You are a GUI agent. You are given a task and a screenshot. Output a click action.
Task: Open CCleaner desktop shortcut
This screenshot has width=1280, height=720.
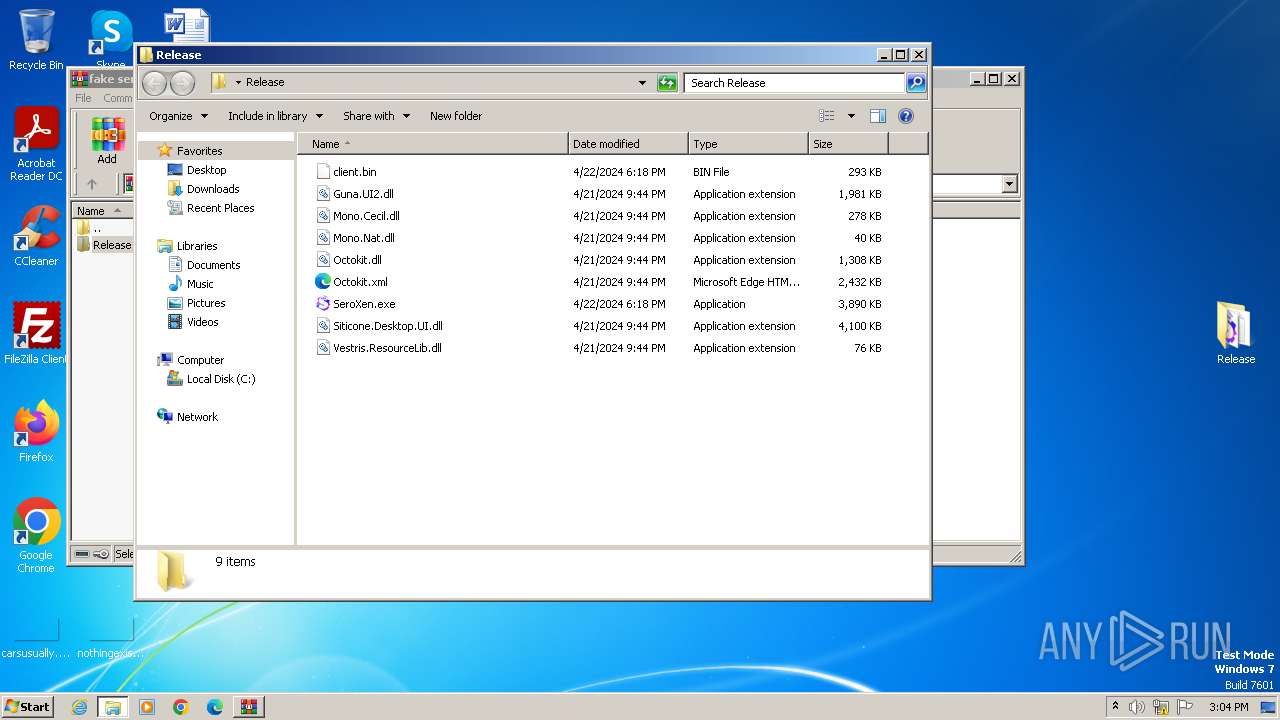[x=36, y=236]
